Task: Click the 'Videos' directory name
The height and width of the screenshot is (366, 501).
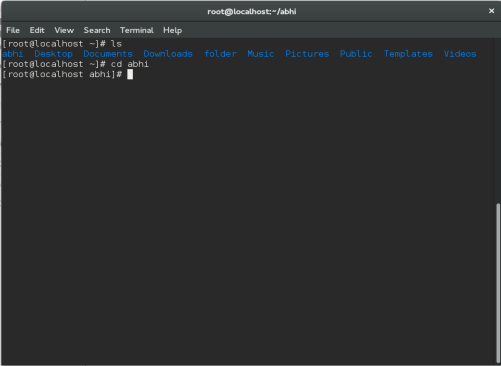Action: [x=460, y=54]
